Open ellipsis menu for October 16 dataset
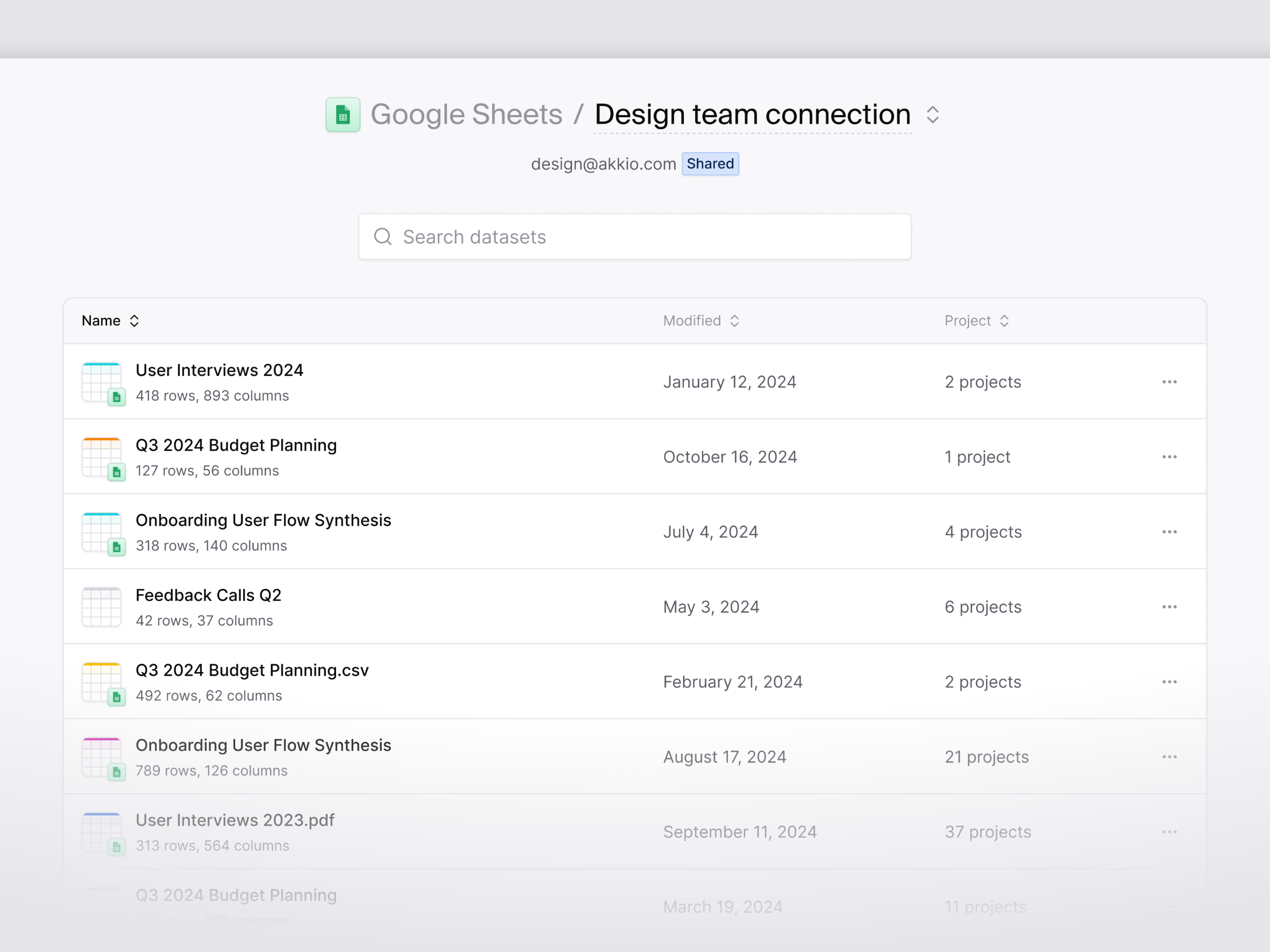The image size is (1270, 952). point(1169,457)
